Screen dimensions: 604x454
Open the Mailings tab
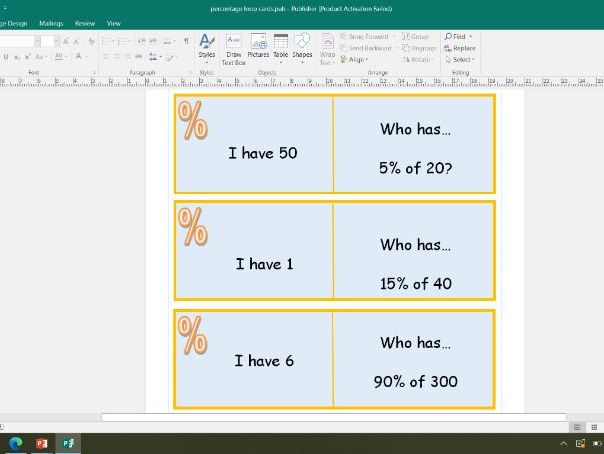pos(51,23)
